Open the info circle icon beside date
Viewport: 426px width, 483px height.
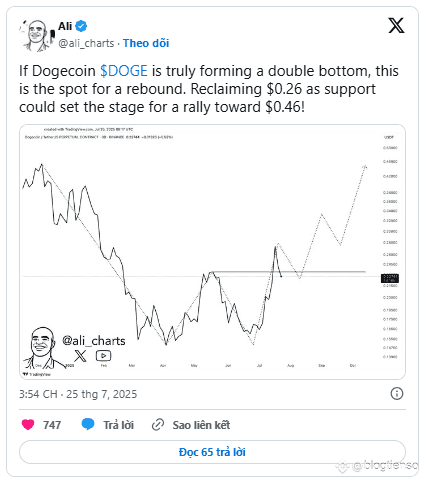pos(397,394)
